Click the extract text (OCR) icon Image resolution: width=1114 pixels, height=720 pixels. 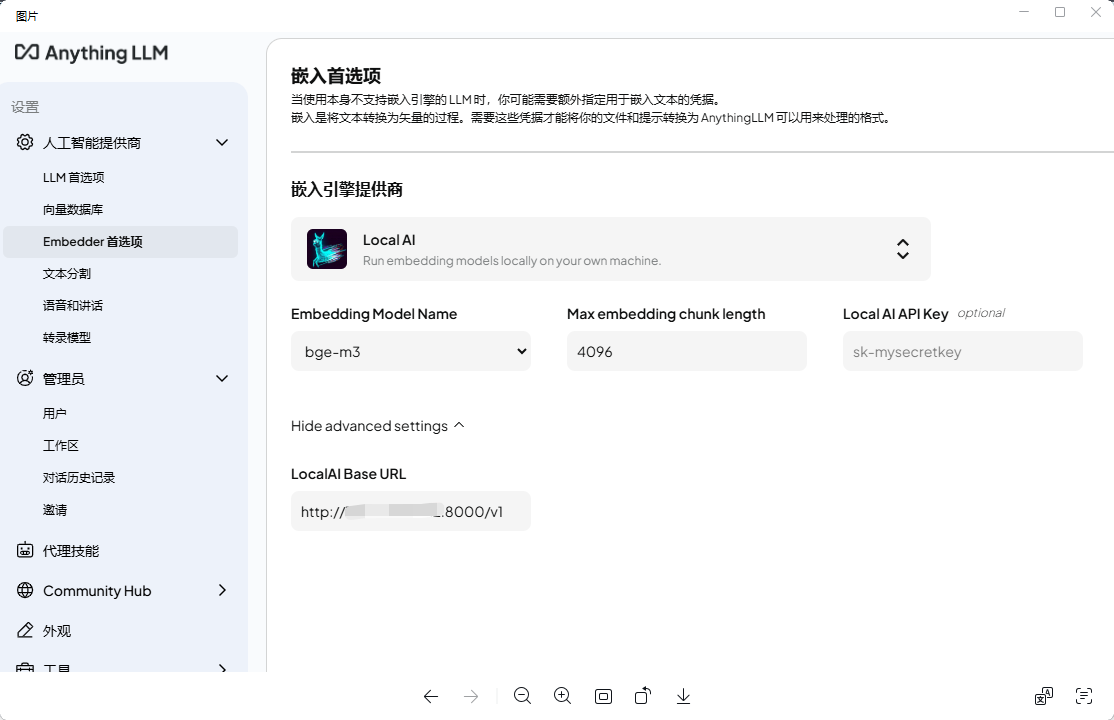(x=1083, y=696)
